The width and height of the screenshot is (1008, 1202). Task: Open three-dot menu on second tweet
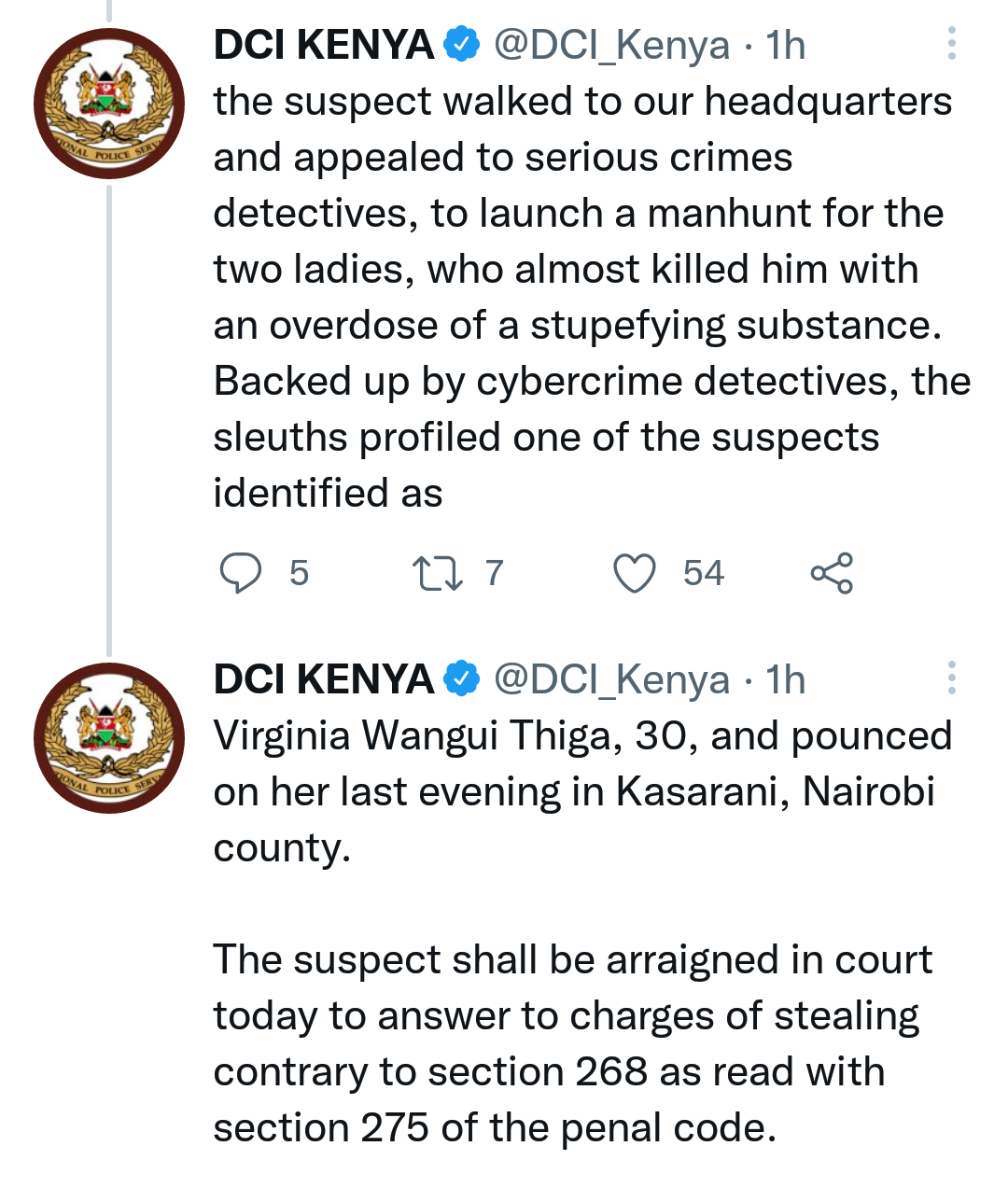click(951, 678)
